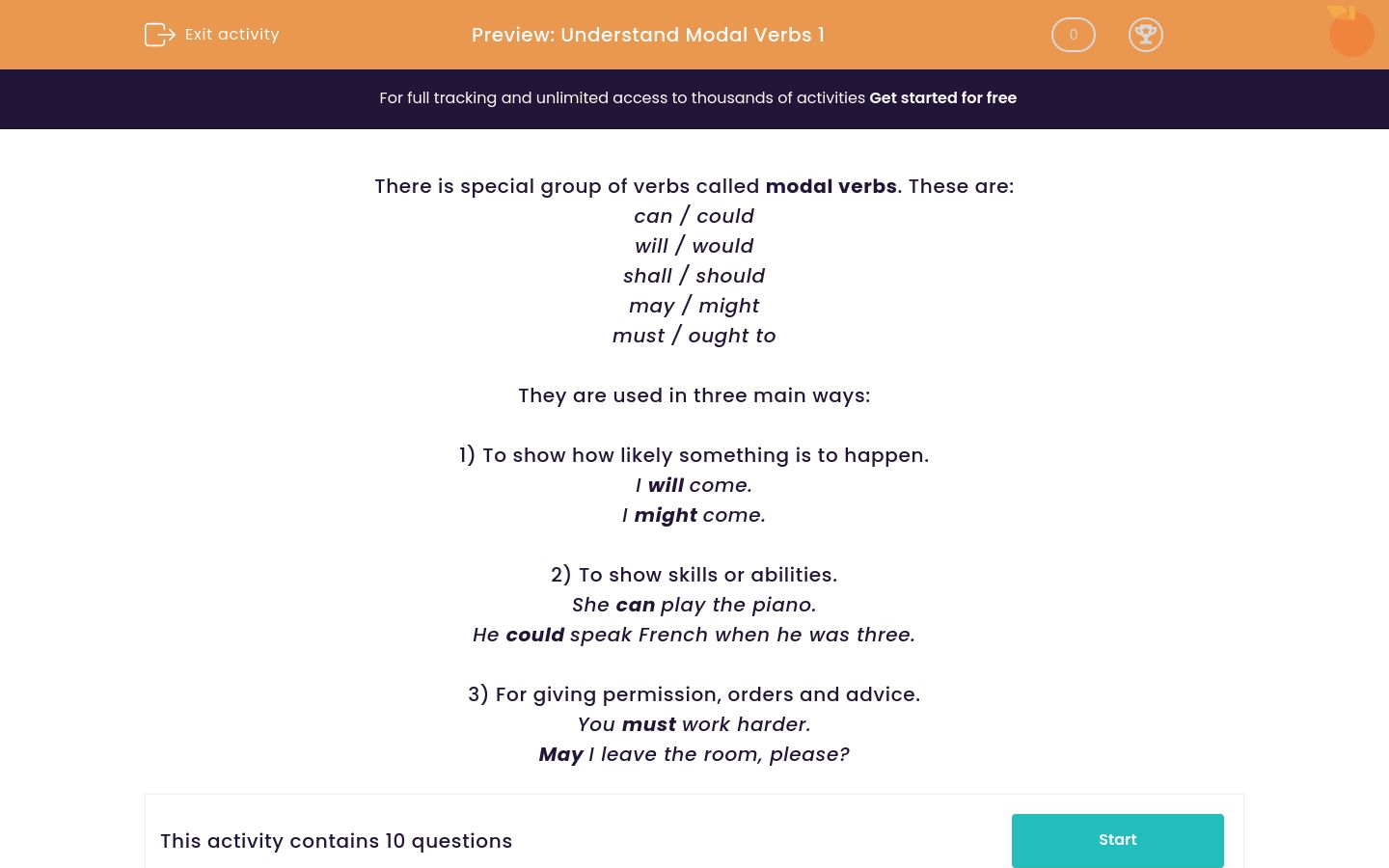
Task: Click the score counter showing 0
Action: (1073, 35)
